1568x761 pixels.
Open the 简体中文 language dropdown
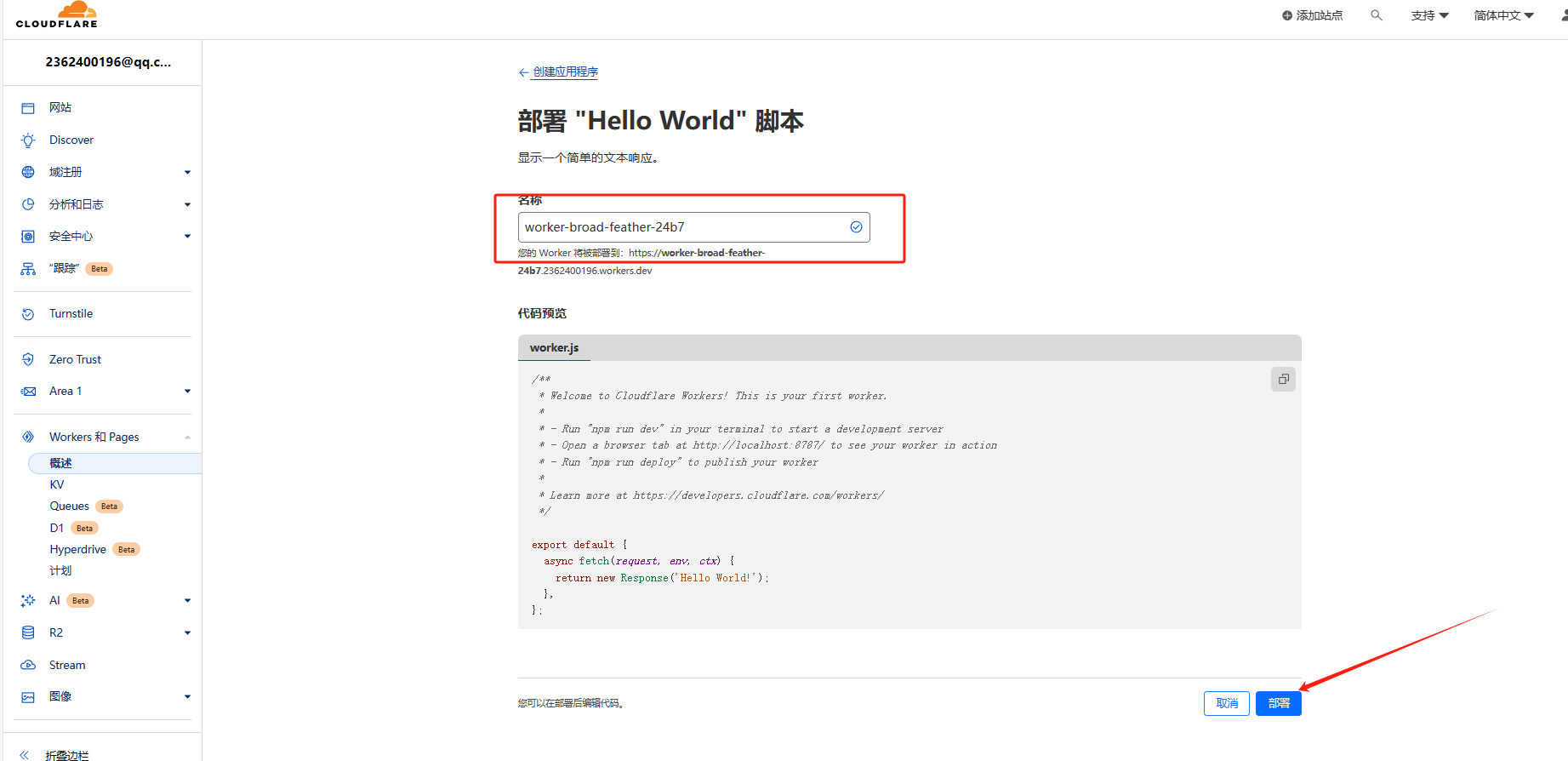[1503, 15]
